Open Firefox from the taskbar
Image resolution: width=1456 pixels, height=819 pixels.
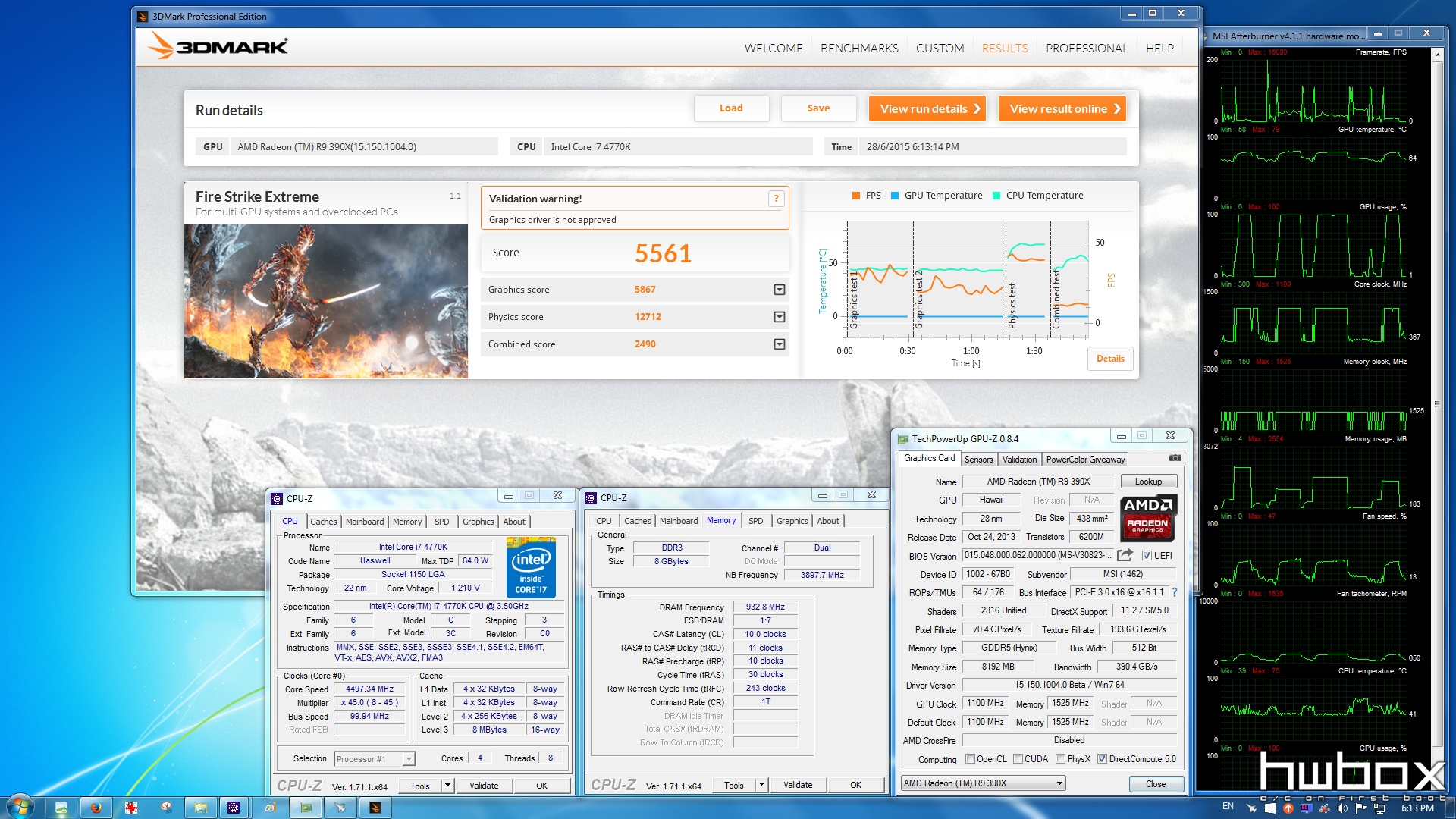(x=96, y=808)
